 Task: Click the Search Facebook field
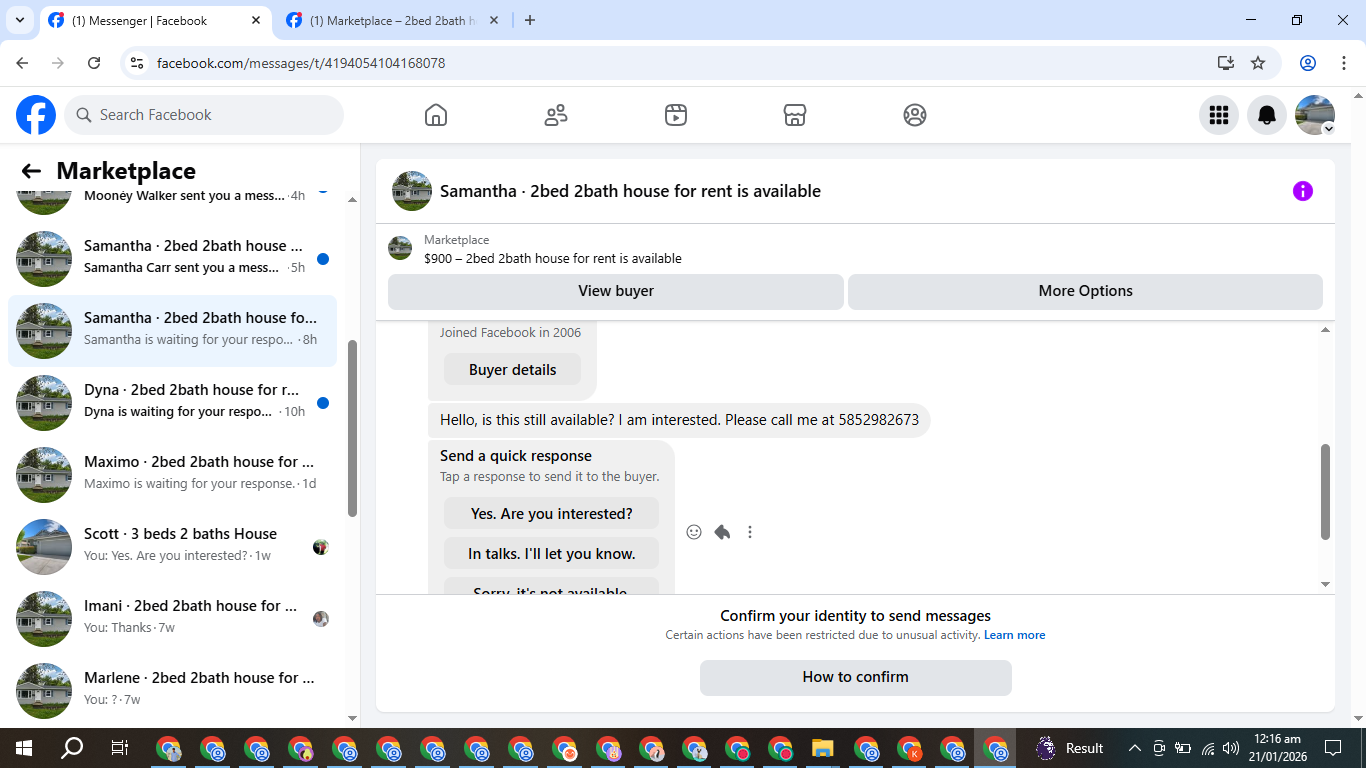point(204,115)
